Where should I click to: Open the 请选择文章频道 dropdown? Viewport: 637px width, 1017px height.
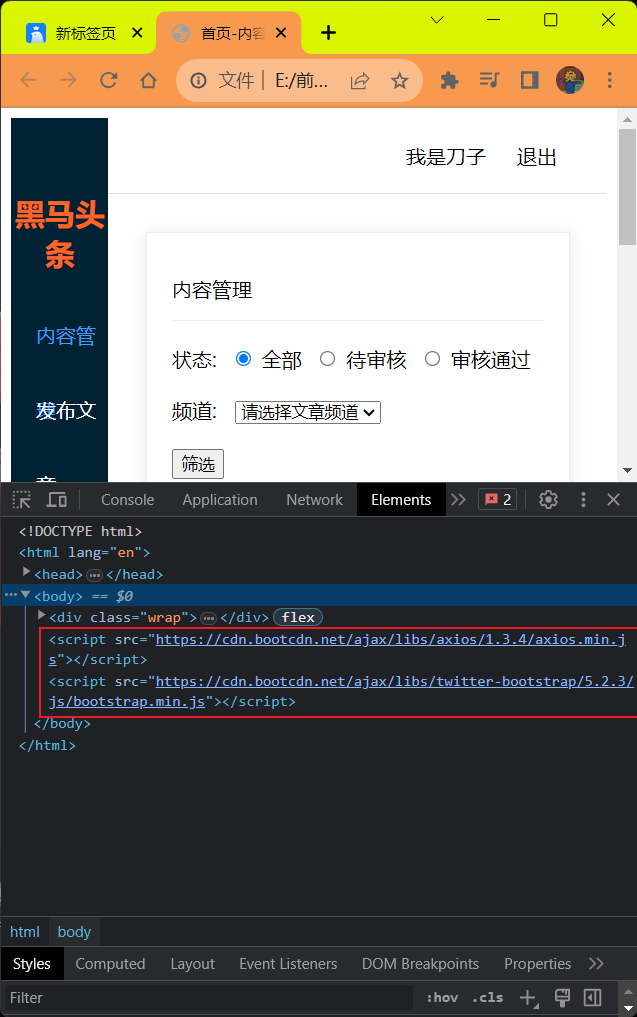pyautogui.click(x=308, y=413)
